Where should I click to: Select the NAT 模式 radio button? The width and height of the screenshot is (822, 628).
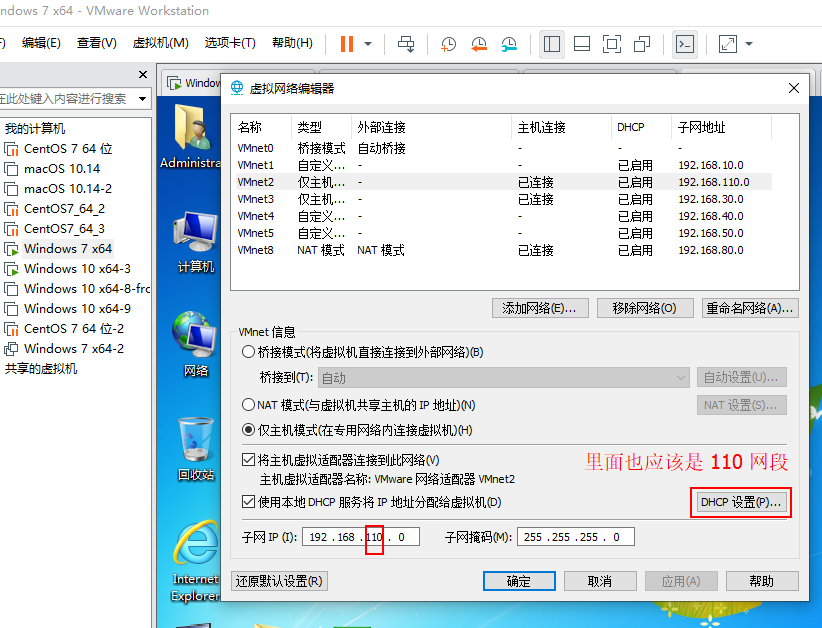pyautogui.click(x=248, y=405)
